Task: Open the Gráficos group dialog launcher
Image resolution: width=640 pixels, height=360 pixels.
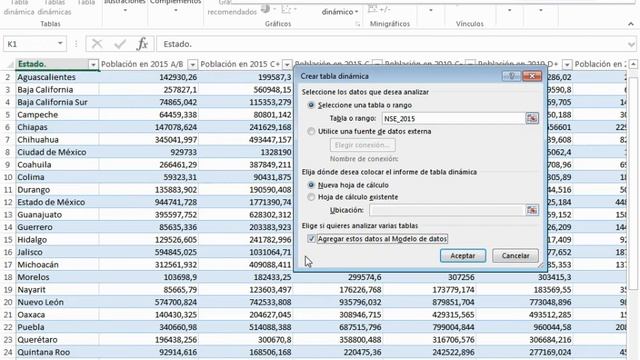Action: pos(358,24)
